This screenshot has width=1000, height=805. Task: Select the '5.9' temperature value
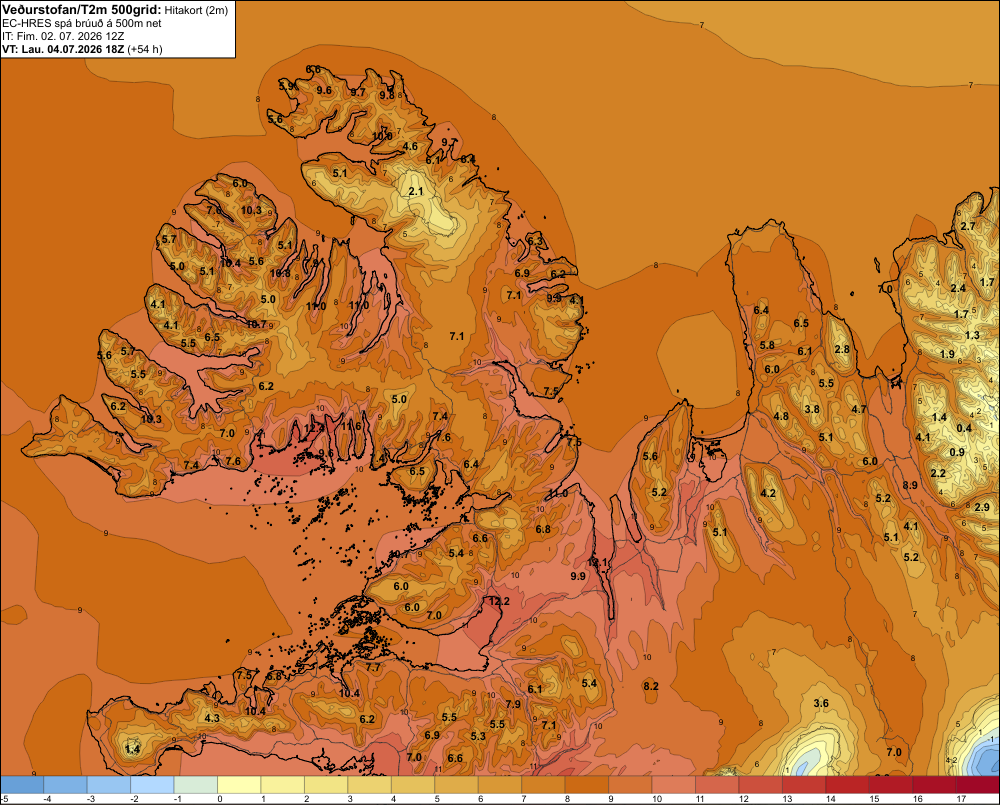[286, 85]
